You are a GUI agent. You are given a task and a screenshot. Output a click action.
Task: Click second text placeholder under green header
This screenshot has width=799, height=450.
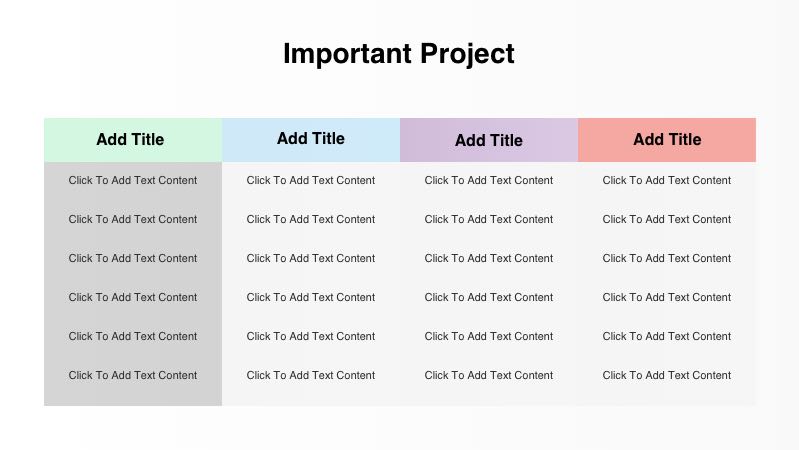133,220
